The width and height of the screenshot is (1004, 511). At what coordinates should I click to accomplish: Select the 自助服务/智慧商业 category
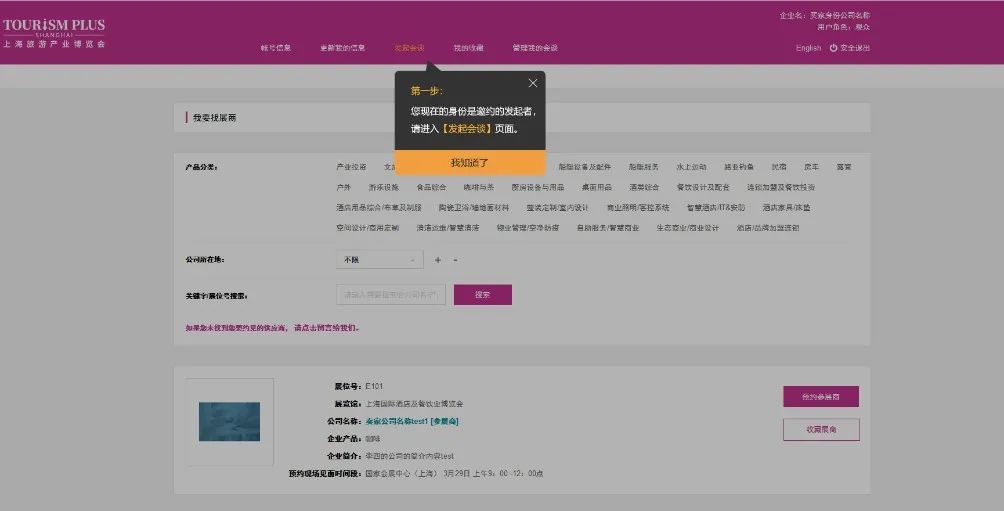[x=608, y=228]
